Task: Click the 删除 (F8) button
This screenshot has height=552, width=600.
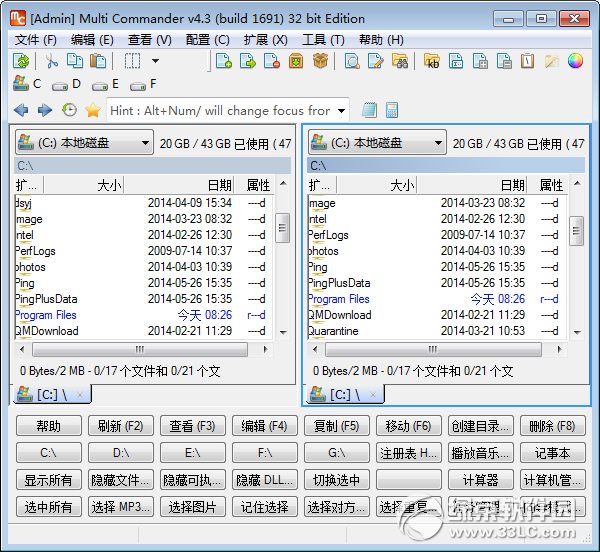Action: pyautogui.click(x=553, y=426)
